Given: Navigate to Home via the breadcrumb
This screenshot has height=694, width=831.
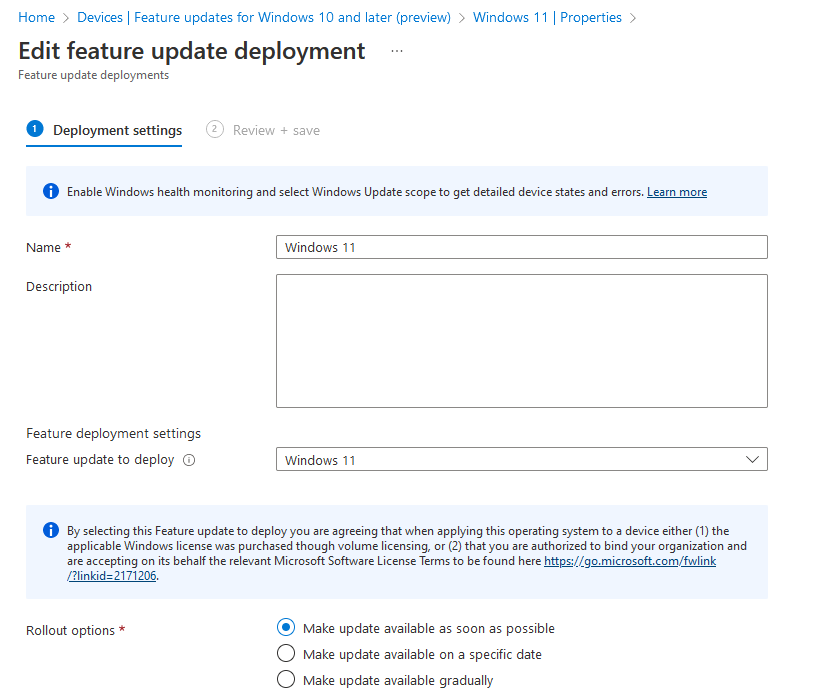Looking at the screenshot, I should point(36,17).
